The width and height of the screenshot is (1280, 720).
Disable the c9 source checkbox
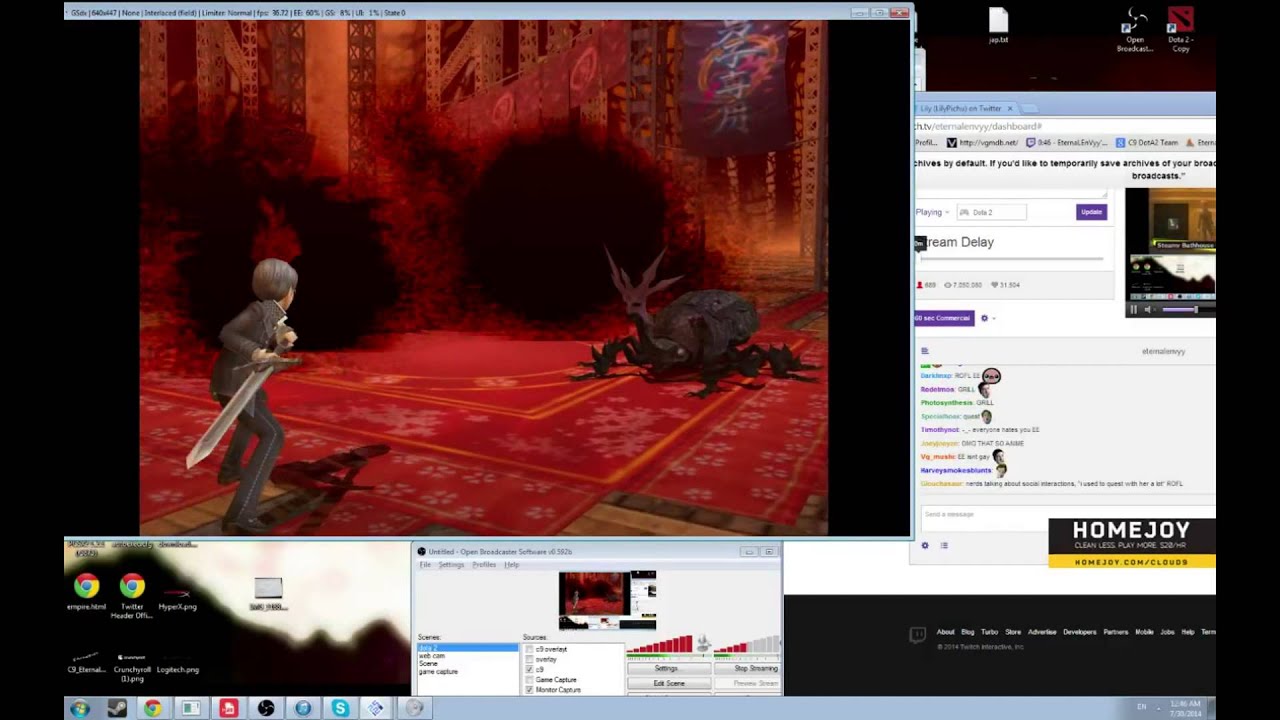tap(529, 670)
